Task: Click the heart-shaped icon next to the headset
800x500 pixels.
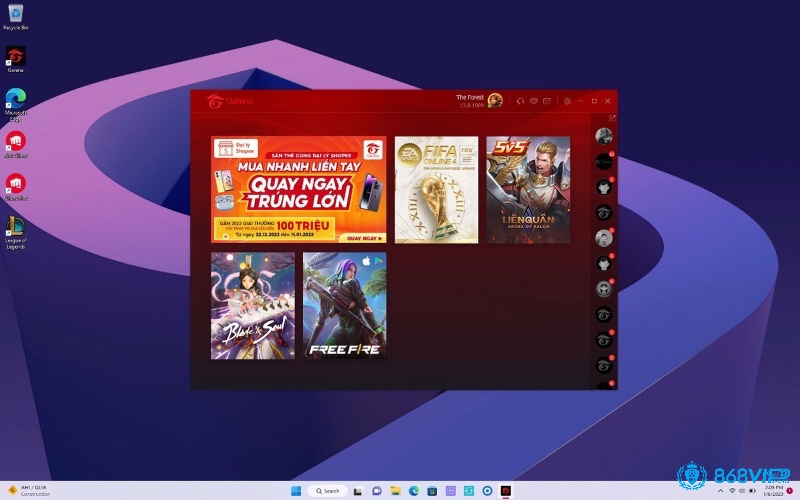Action: click(534, 101)
